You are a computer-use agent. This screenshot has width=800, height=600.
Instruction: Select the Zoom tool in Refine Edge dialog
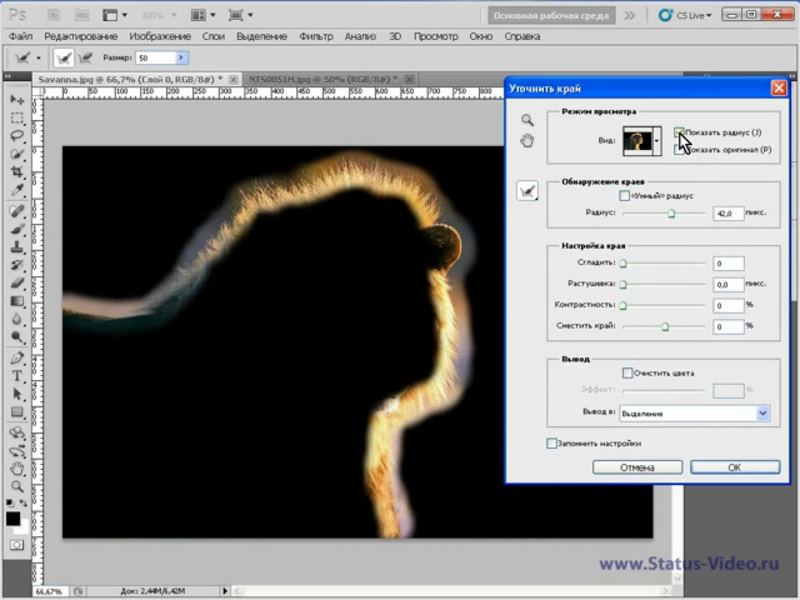click(x=527, y=120)
